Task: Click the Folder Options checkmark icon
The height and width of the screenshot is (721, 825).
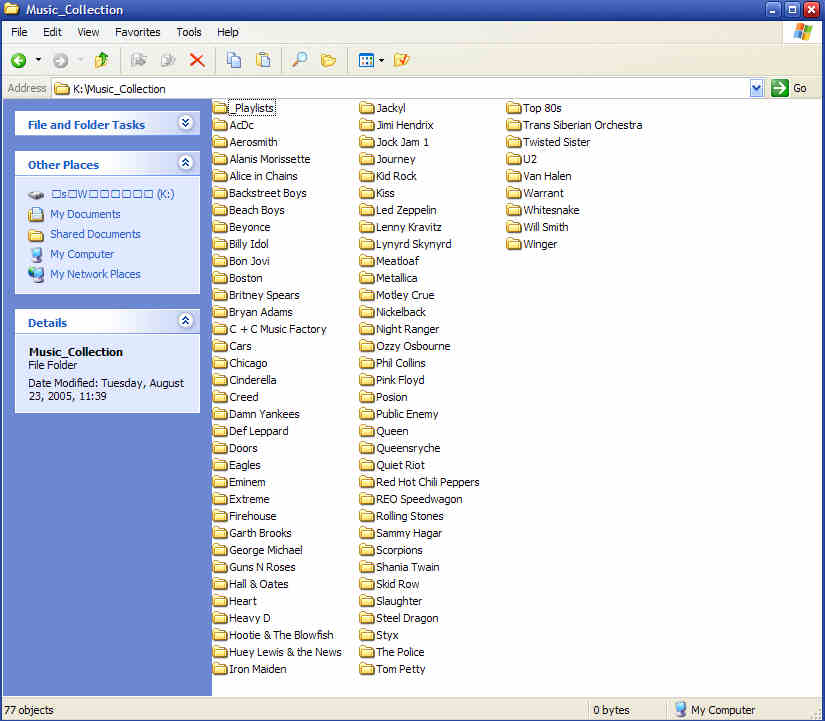Action: pyautogui.click(x=402, y=60)
